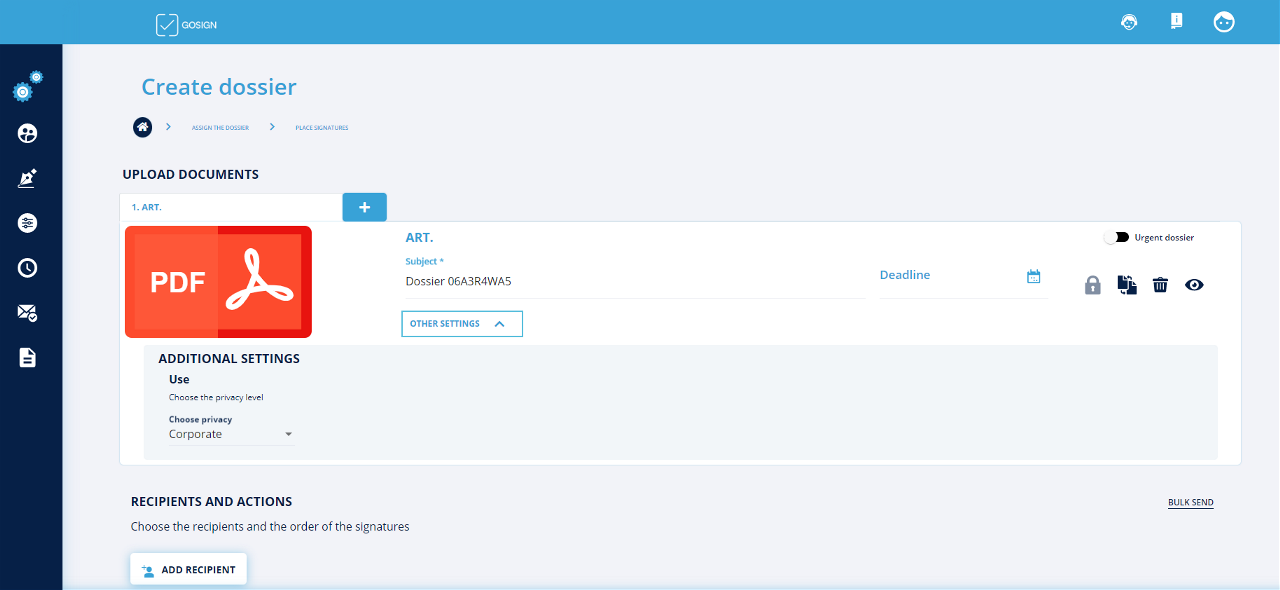Open the headset support icon in header

[1129, 22]
